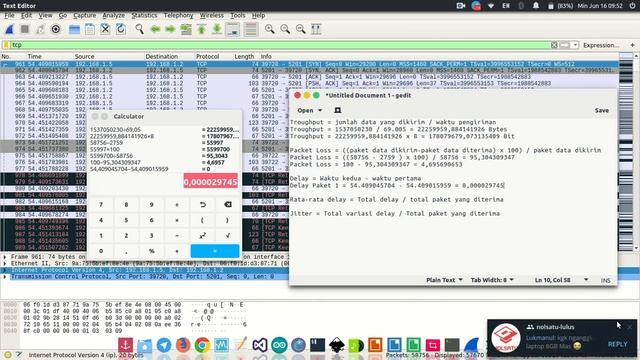640x360 pixels.
Task: Click the Expression... filter button
Action: point(601,45)
